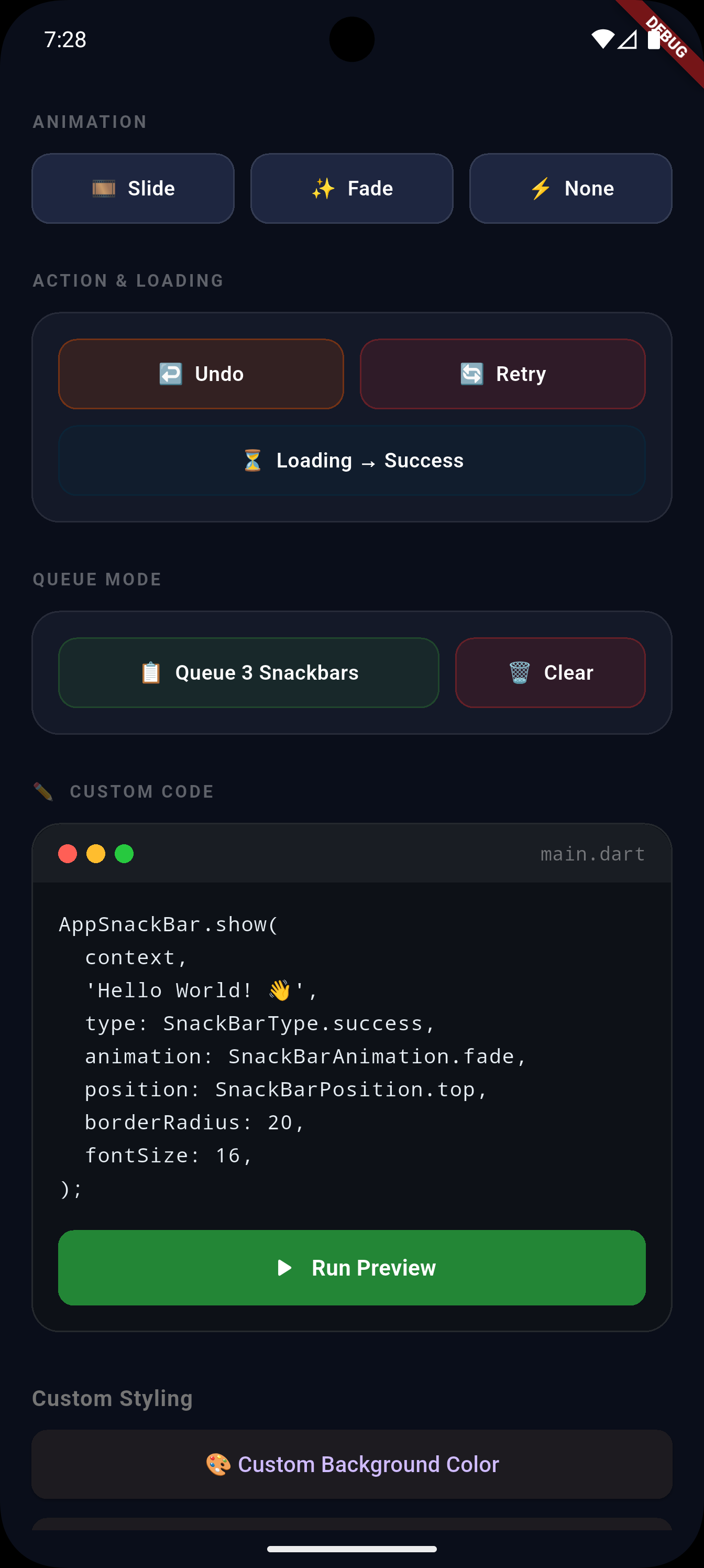The image size is (704, 1568).
Task: Trigger the Undo action snackbar
Action: [201, 374]
